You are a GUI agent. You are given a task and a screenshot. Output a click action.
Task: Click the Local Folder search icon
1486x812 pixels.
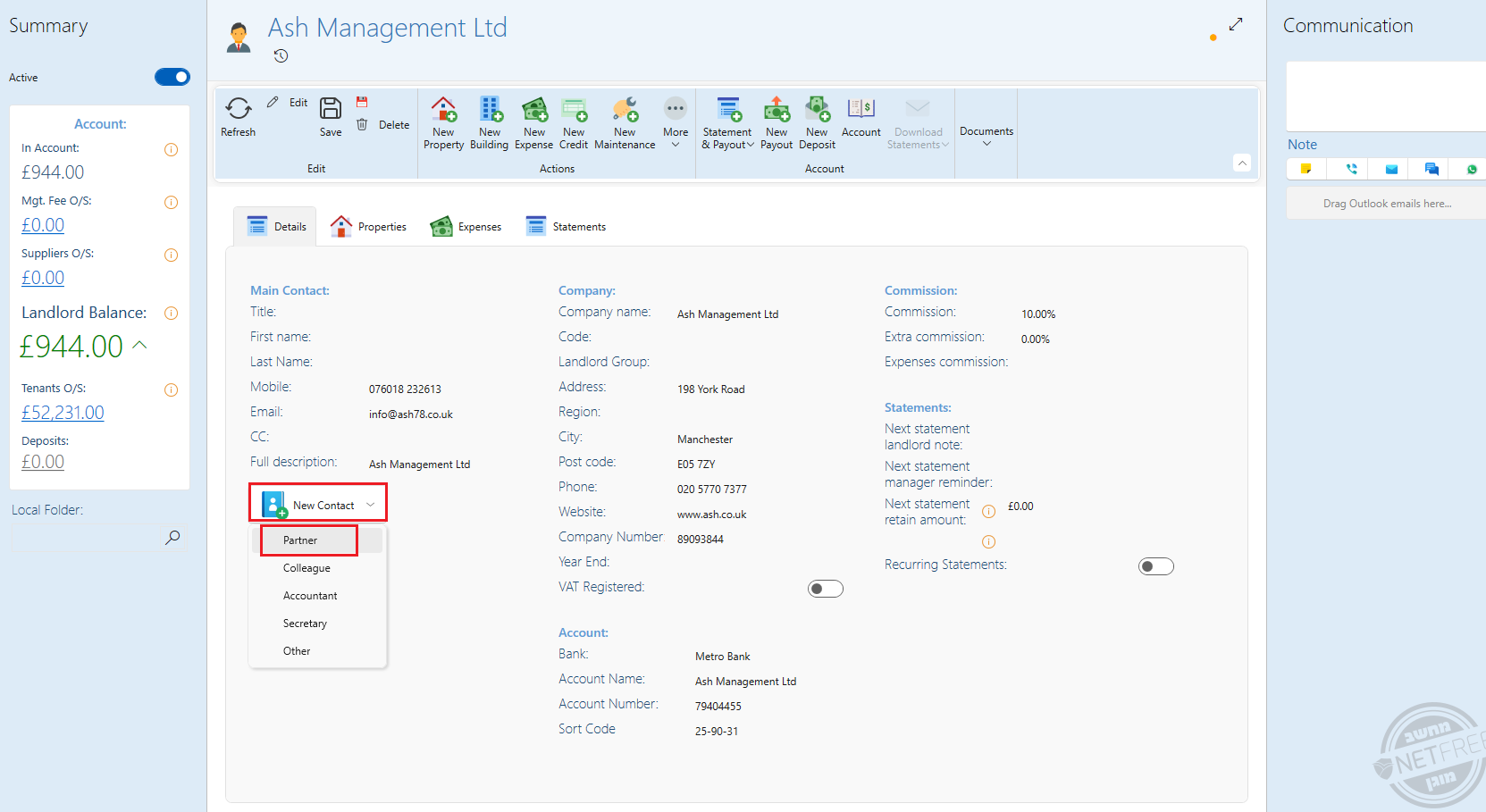(x=172, y=537)
